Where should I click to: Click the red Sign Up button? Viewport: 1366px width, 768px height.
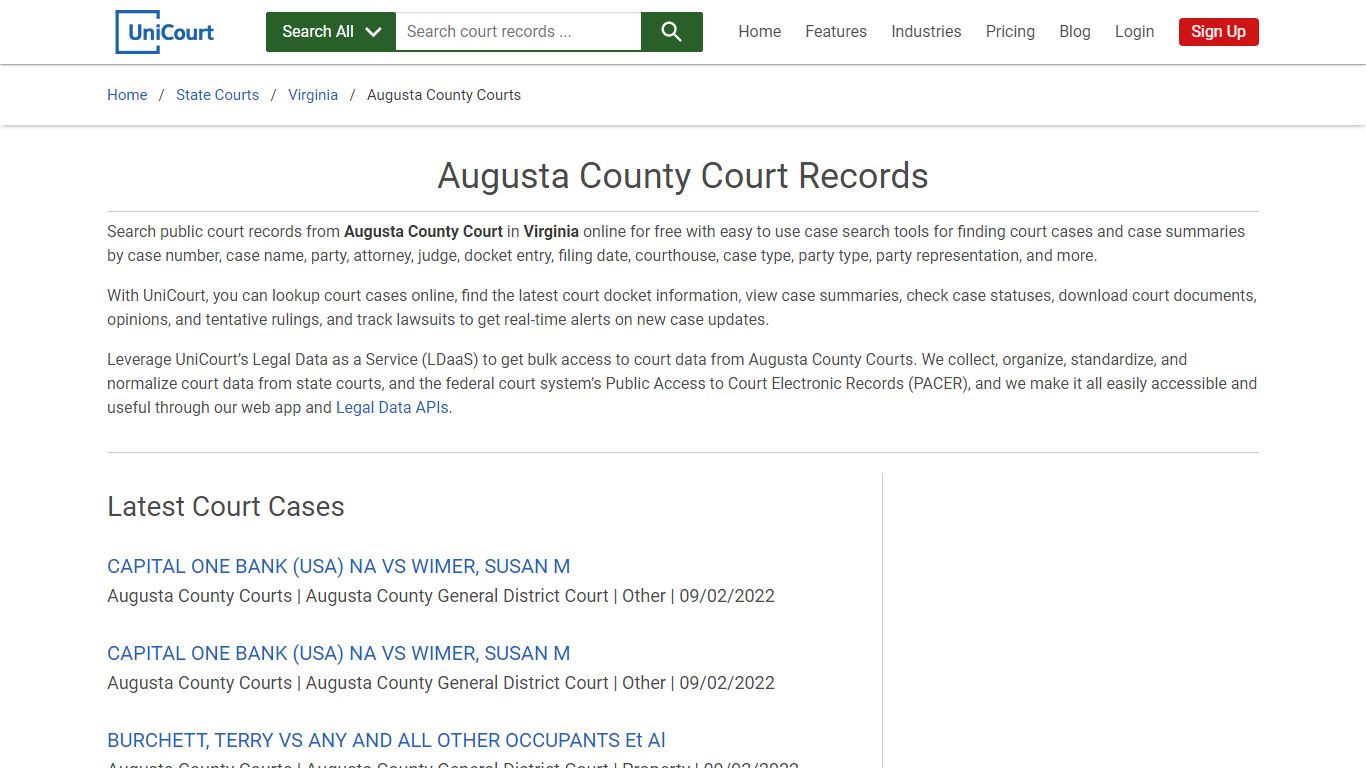click(x=1218, y=32)
